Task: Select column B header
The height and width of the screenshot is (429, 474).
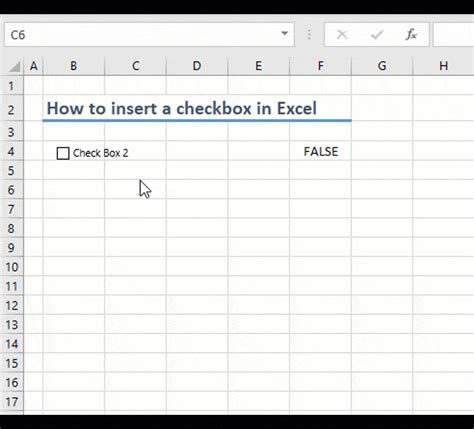Action: tap(74, 66)
